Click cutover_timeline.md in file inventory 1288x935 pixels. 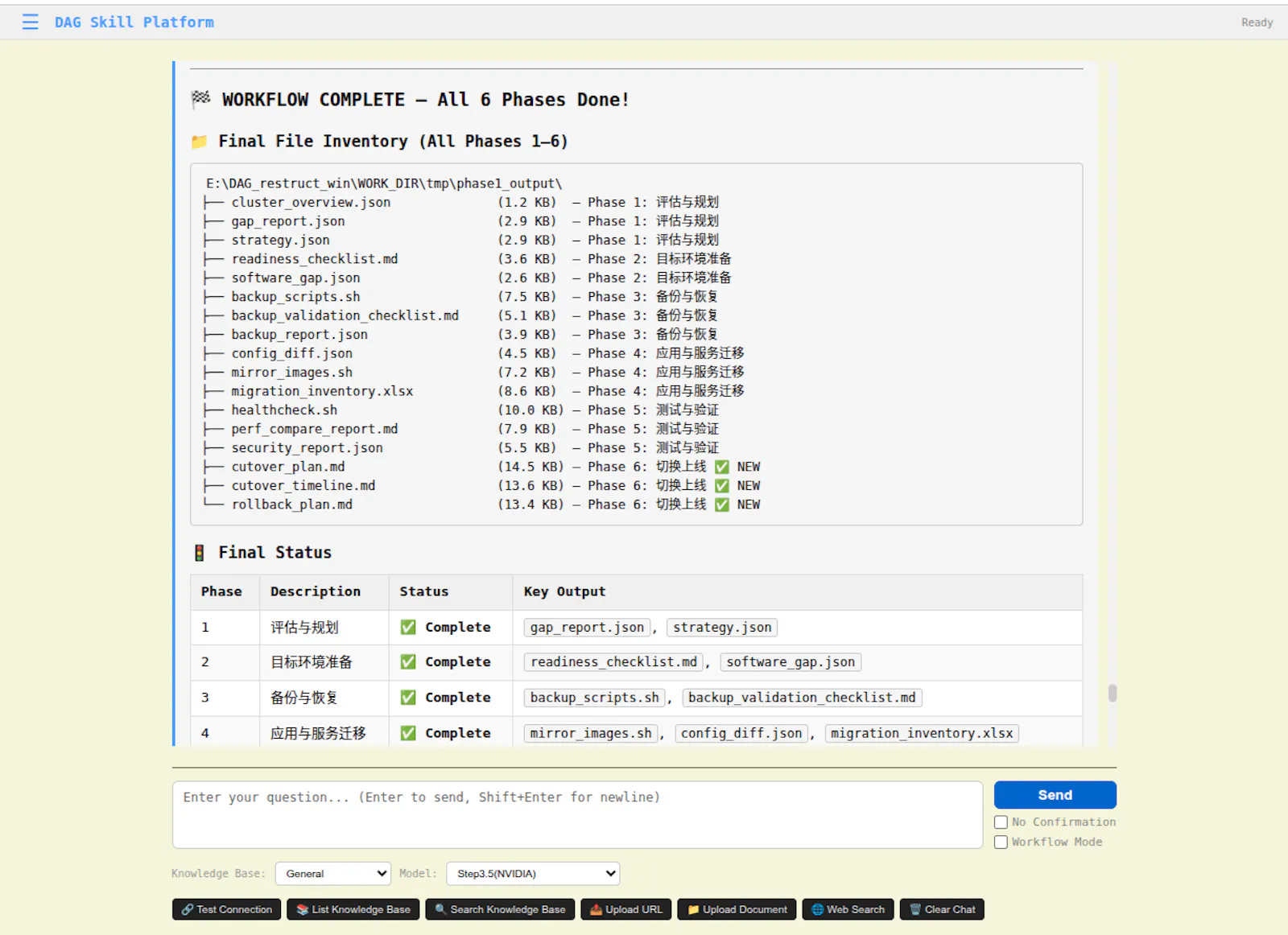(303, 486)
